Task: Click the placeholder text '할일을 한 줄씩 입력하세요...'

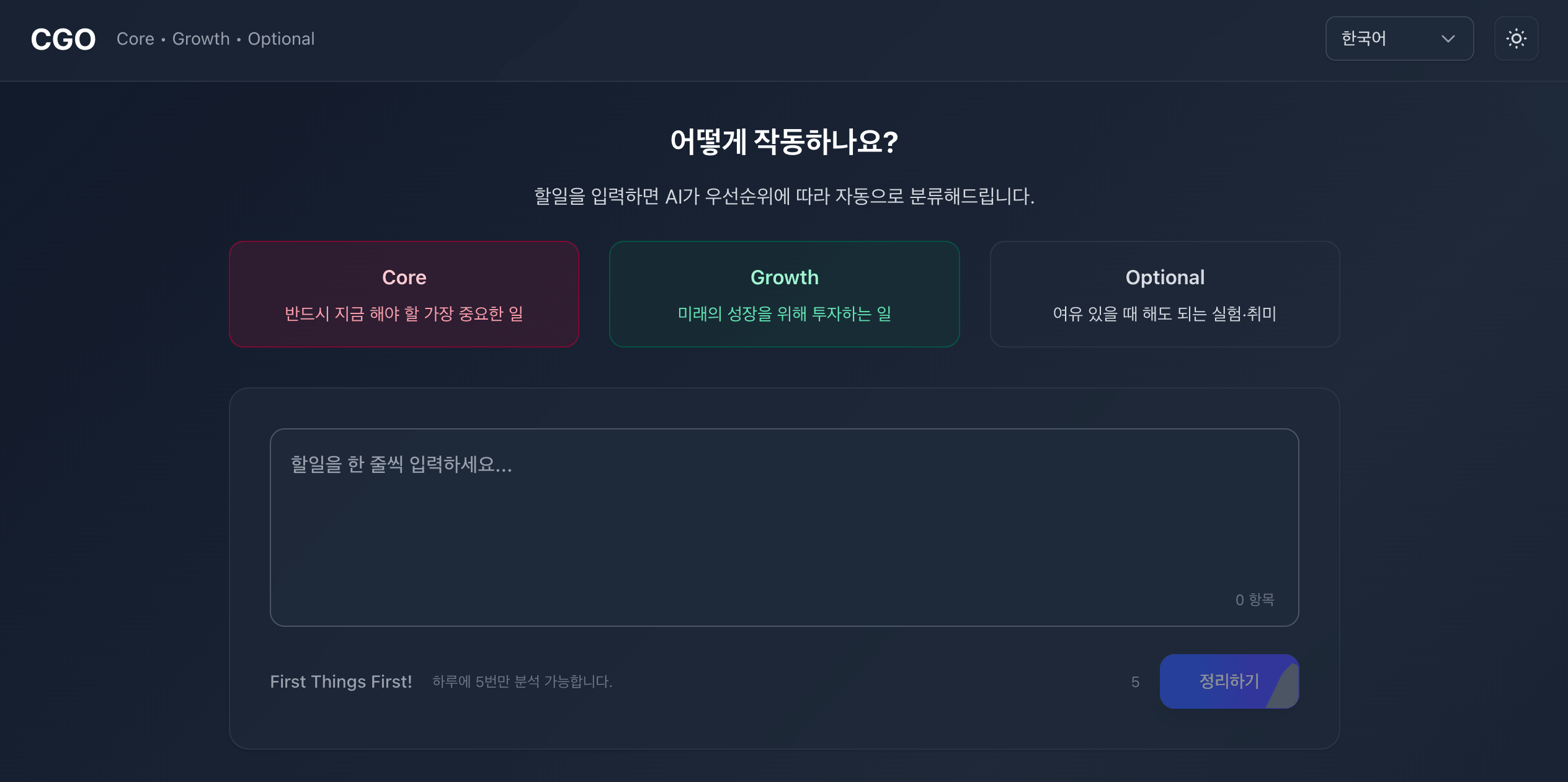Action: [x=401, y=465]
